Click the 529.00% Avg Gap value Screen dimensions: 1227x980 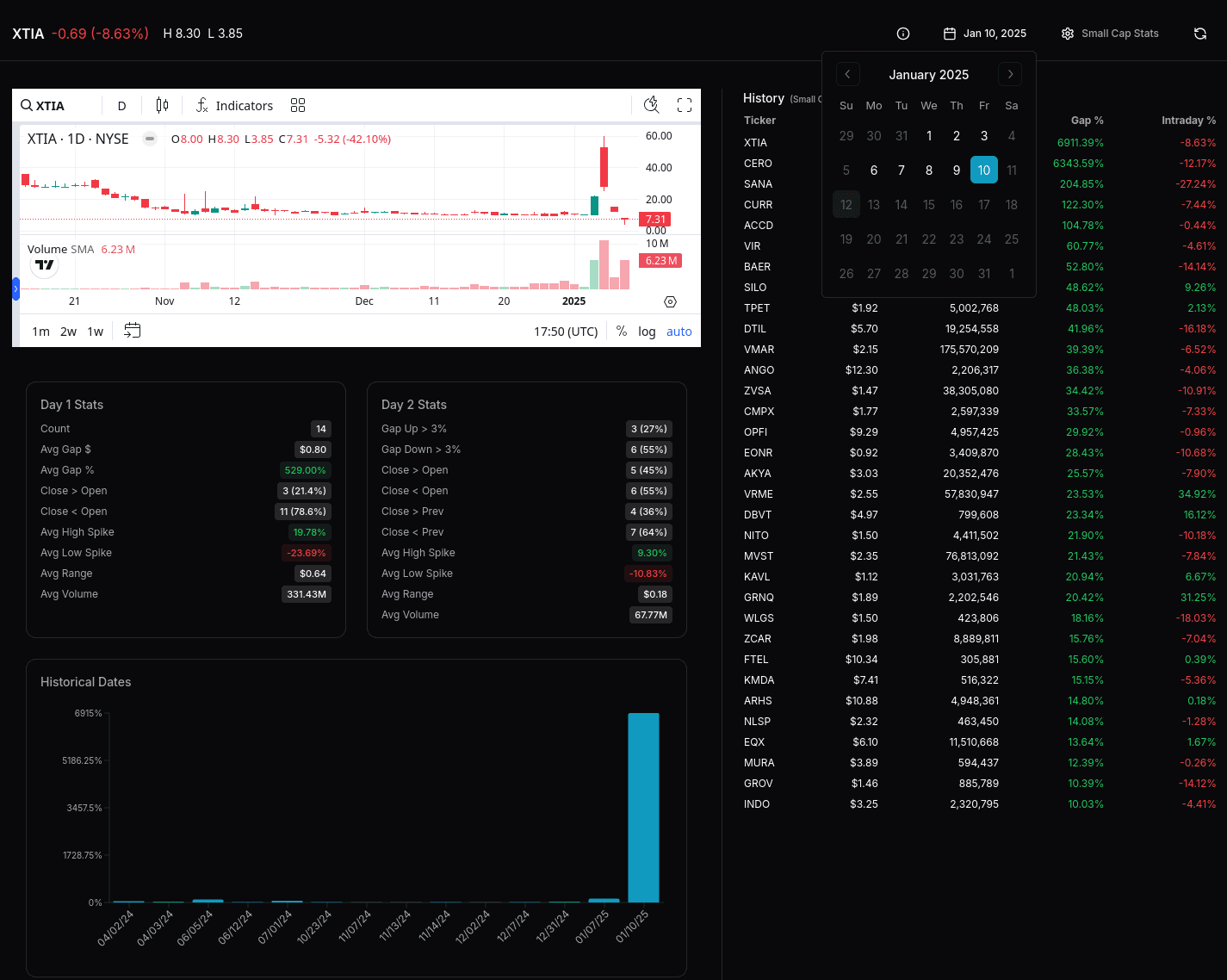tap(305, 470)
